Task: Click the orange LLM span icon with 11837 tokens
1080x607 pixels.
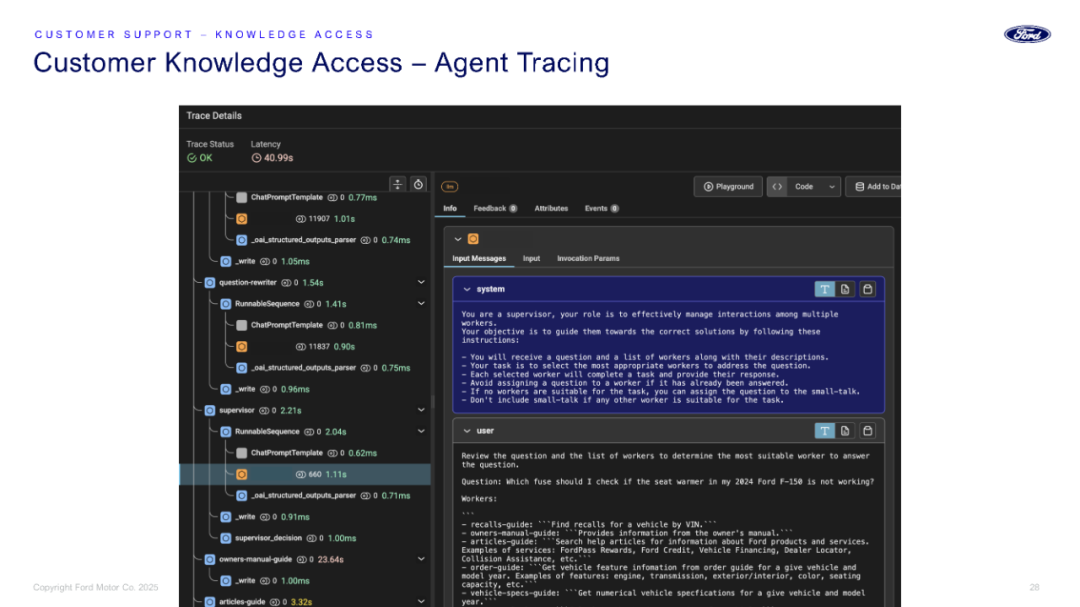Action: coord(242,347)
